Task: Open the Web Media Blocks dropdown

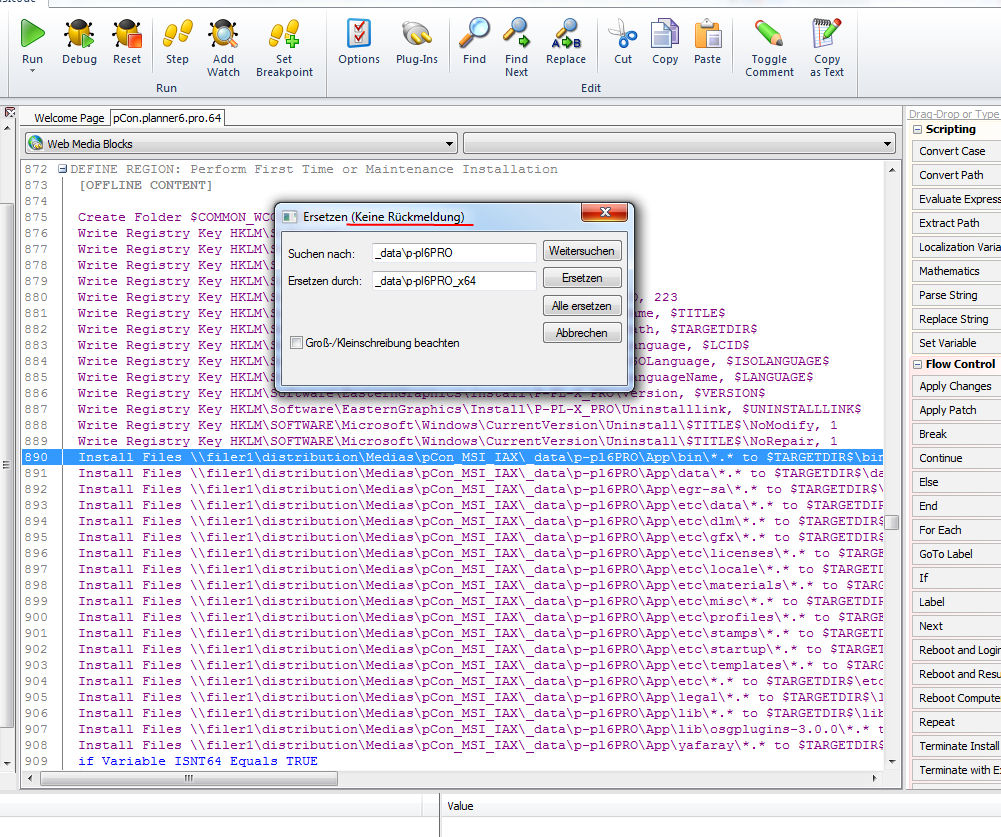Action: [x=449, y=144]
